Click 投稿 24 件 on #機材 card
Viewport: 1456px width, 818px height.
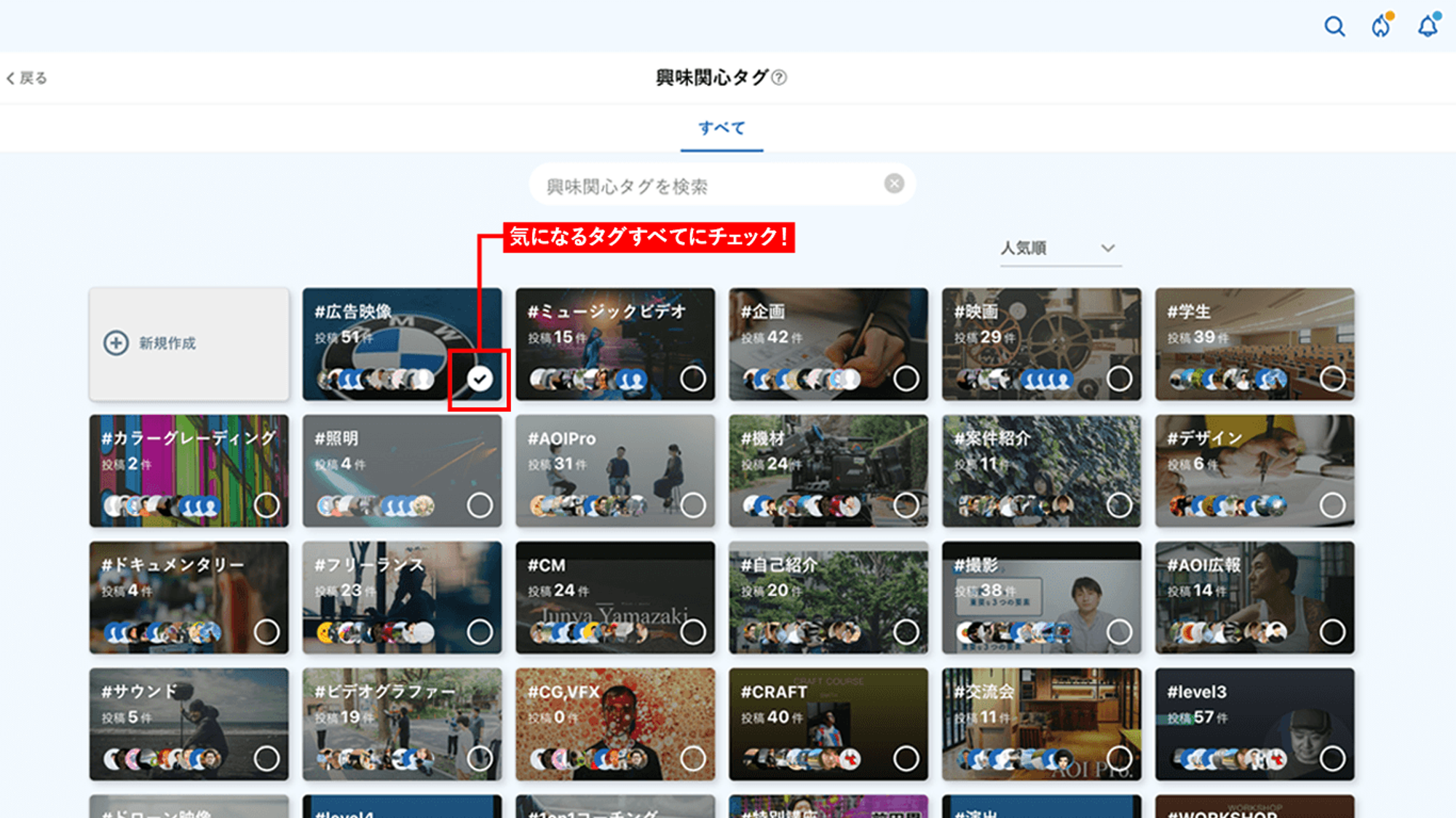(x=772, y=464)
